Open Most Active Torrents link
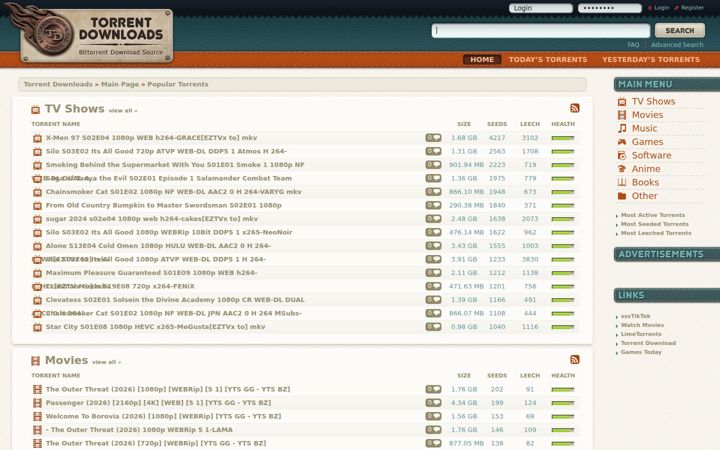 point(652,215)
